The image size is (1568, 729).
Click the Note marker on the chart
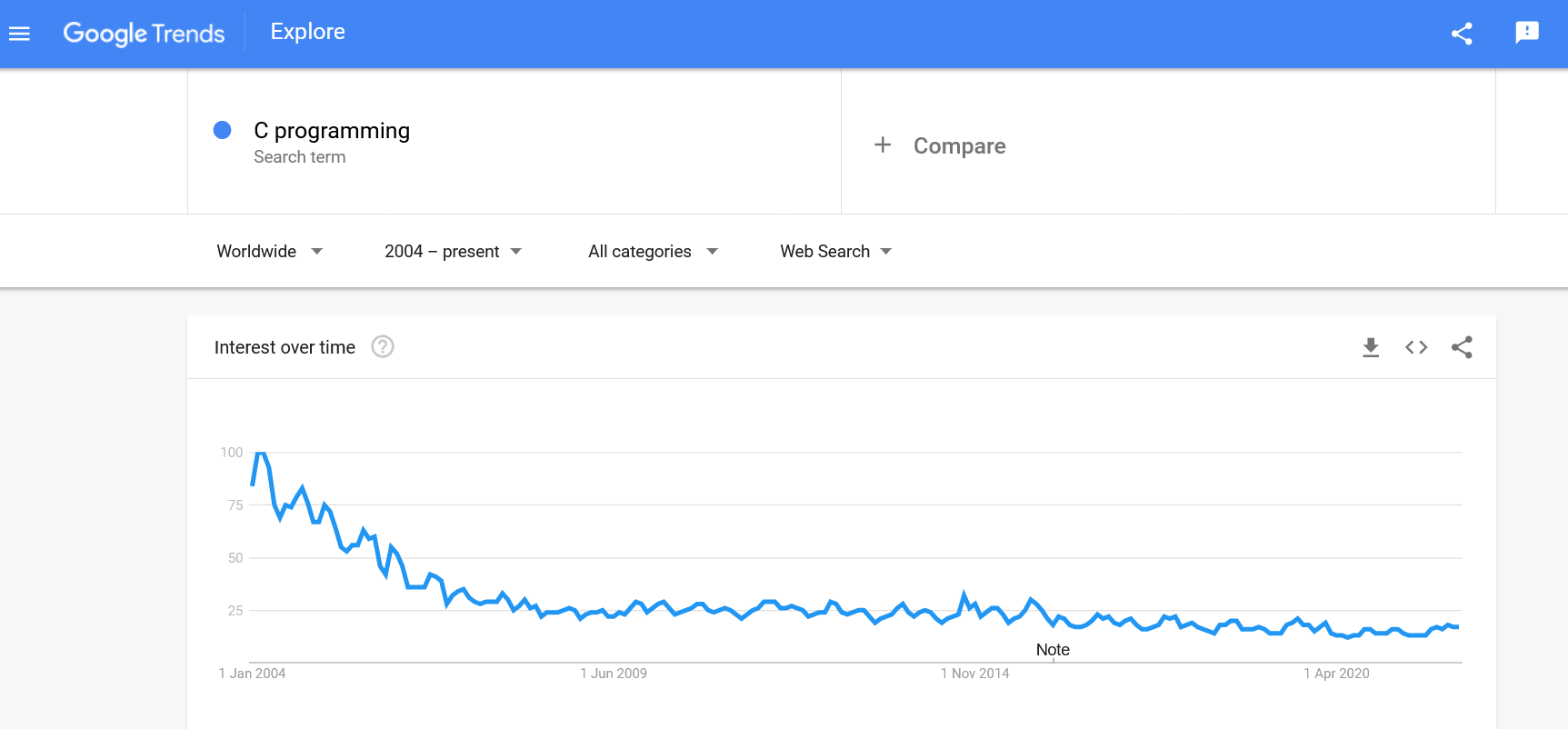coord(1053,650)
